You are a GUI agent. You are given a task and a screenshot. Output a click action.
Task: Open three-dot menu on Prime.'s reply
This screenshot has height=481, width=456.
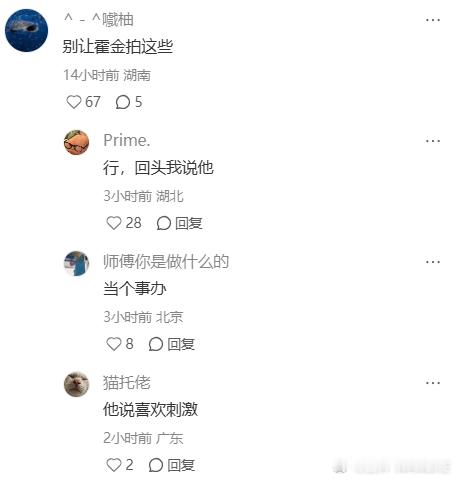pyautogui.click(x=433, y=141)
